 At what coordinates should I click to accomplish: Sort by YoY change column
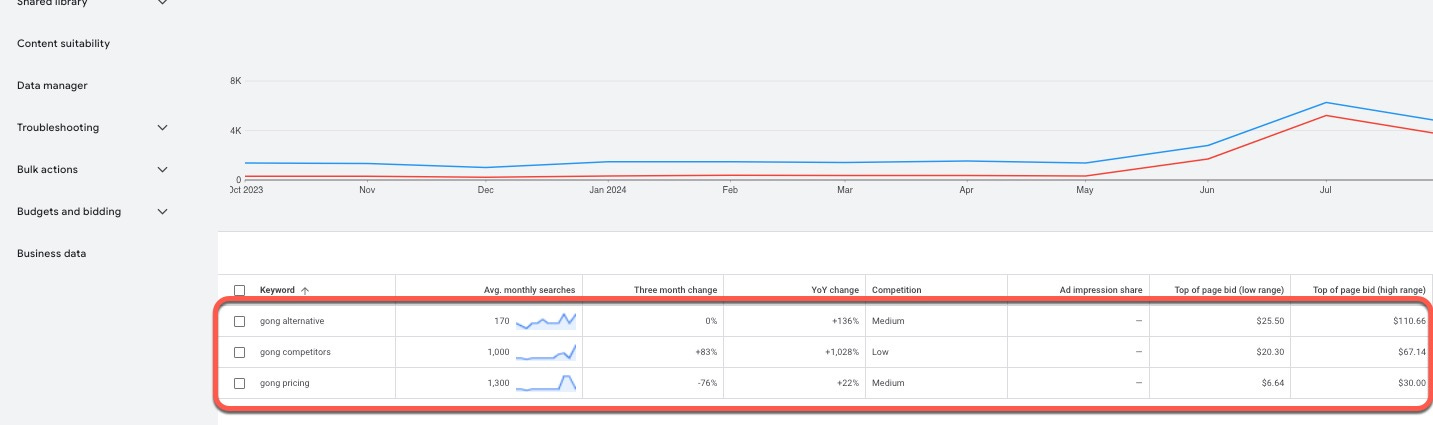pyautogui.click(x=835, y=290)
